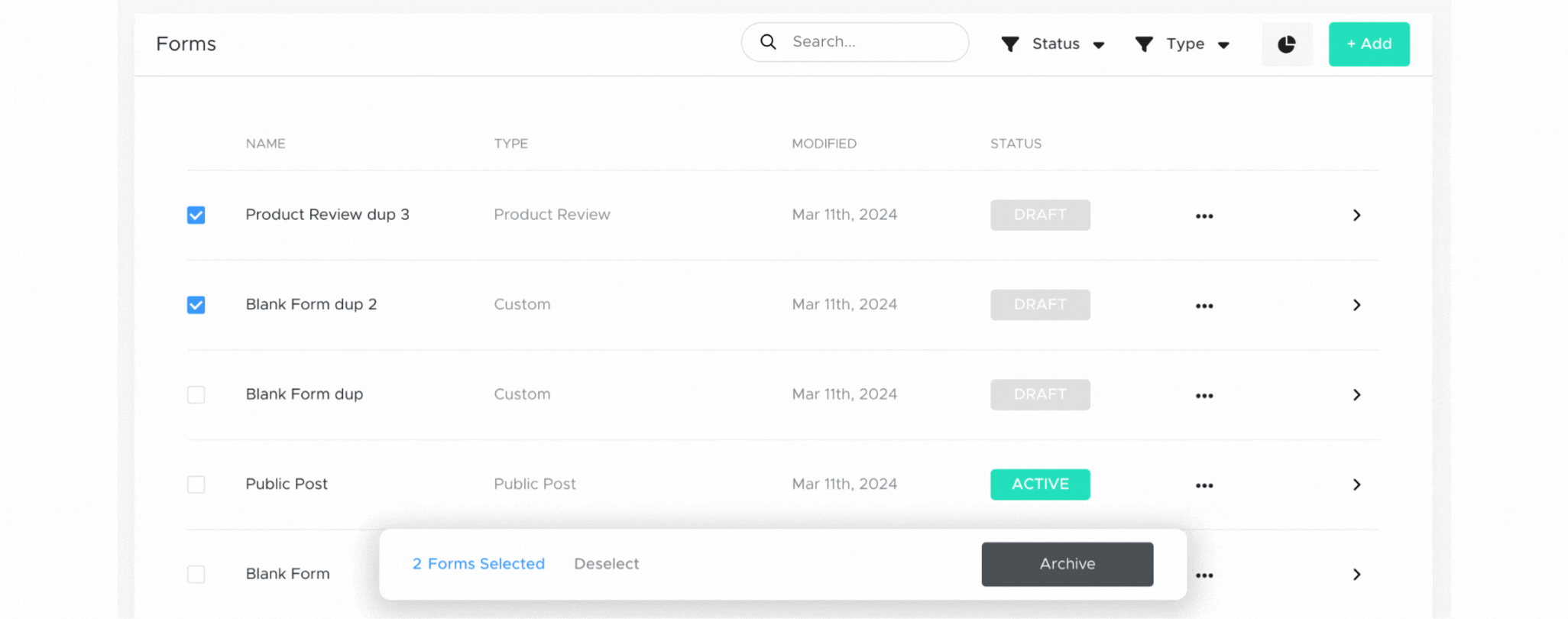1568x619 pixels.
Task: Open Public Post via chevron arrow
Action: (1357, 485)
